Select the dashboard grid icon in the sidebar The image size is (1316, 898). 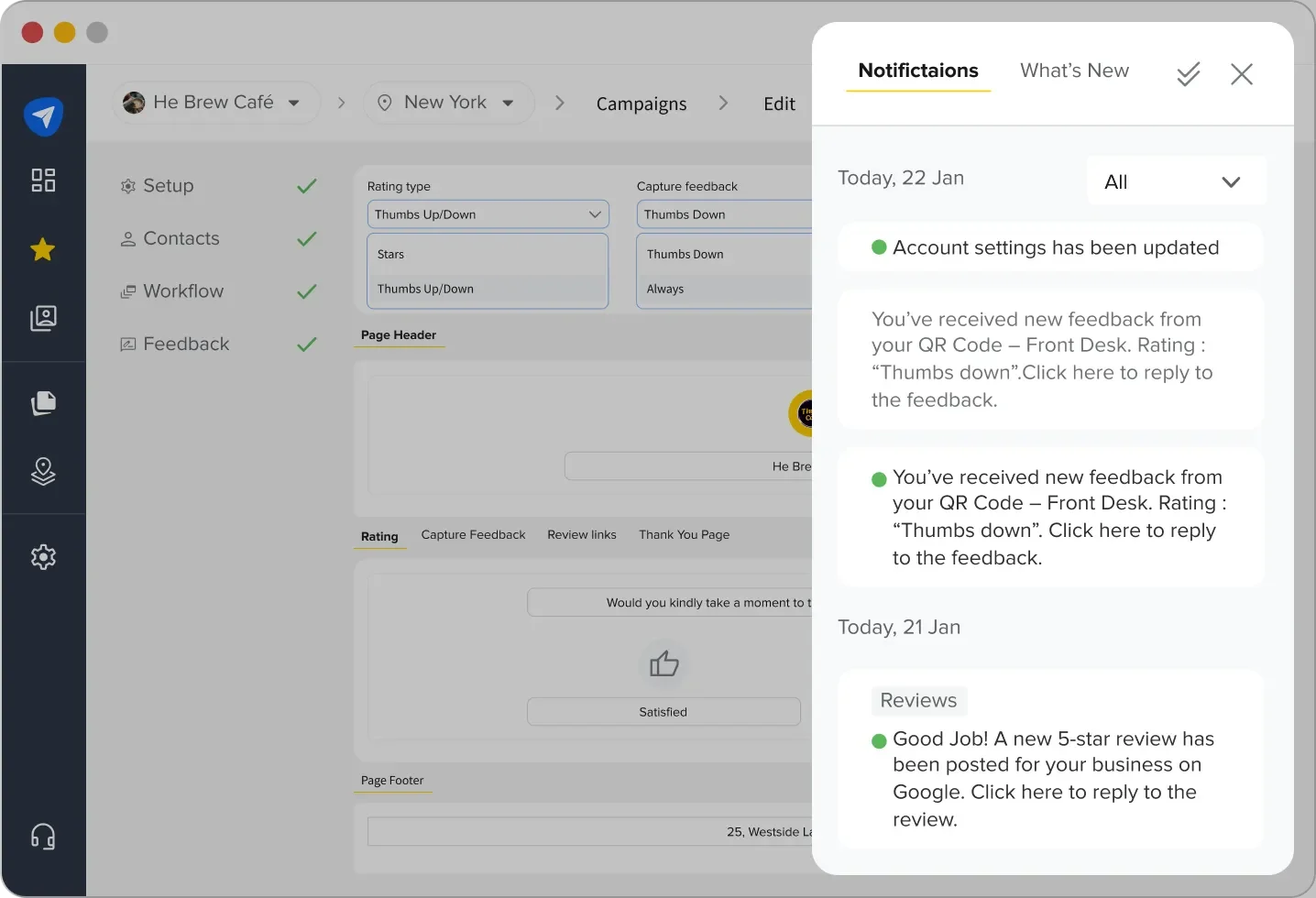click(42, 181)
